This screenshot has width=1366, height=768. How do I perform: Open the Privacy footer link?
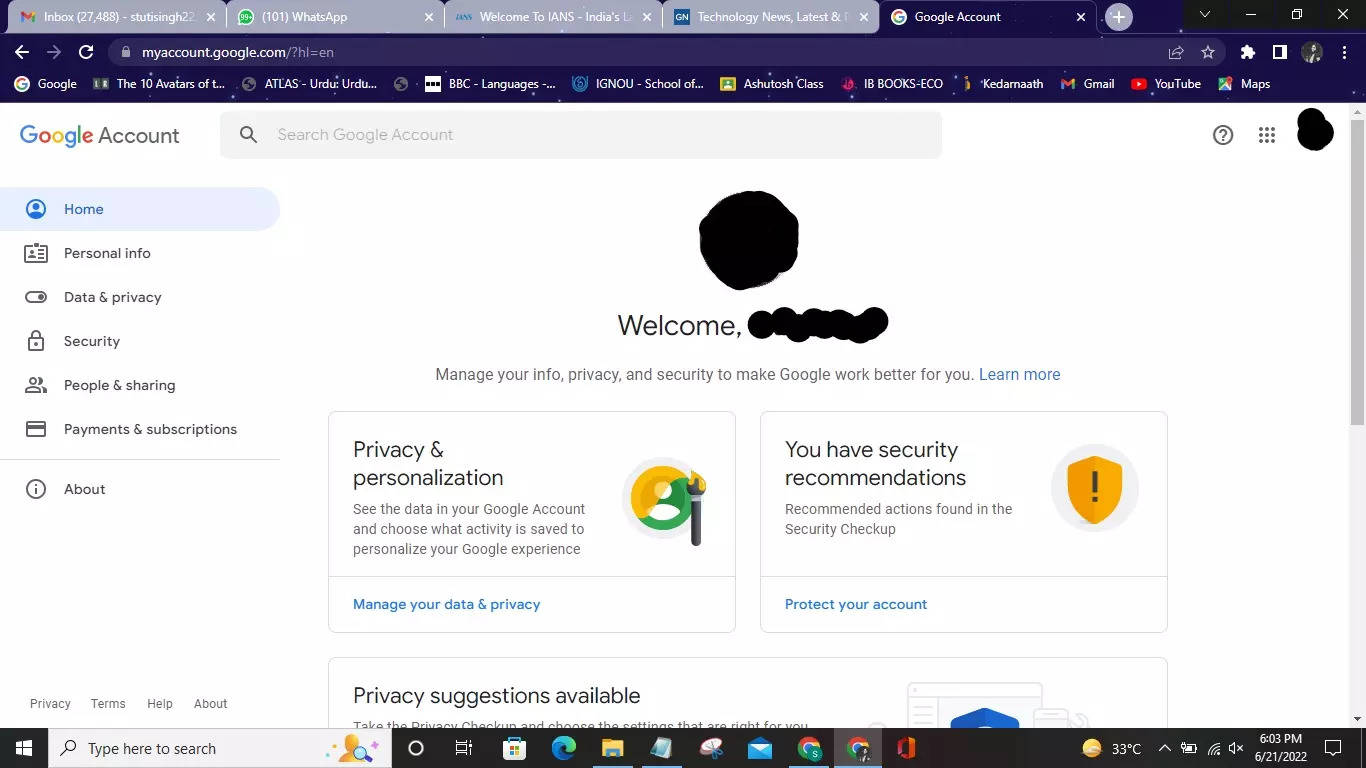pyautogui.click(x=50, y=704)
